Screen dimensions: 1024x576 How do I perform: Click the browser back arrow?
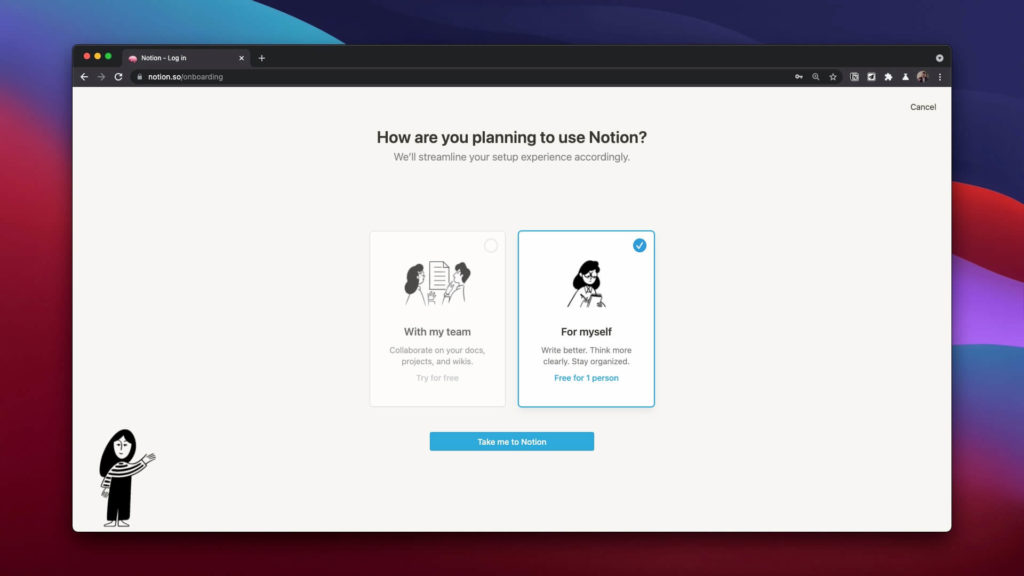84,76
